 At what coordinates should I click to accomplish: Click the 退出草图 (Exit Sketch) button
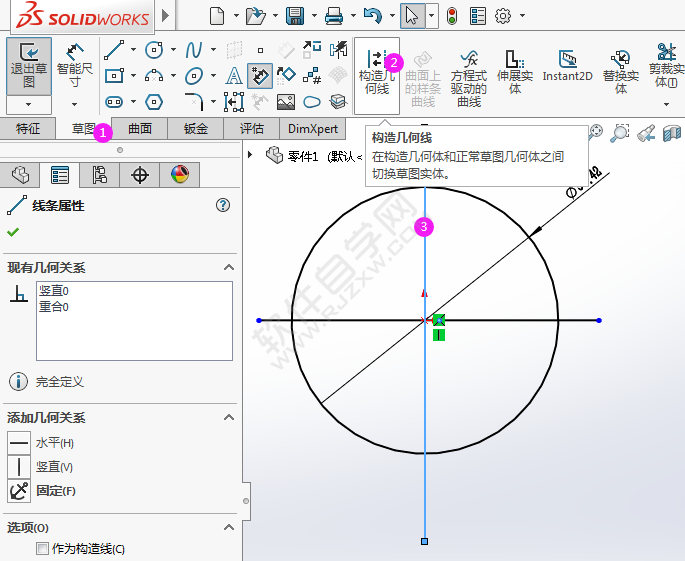click(x=28, y=65)
